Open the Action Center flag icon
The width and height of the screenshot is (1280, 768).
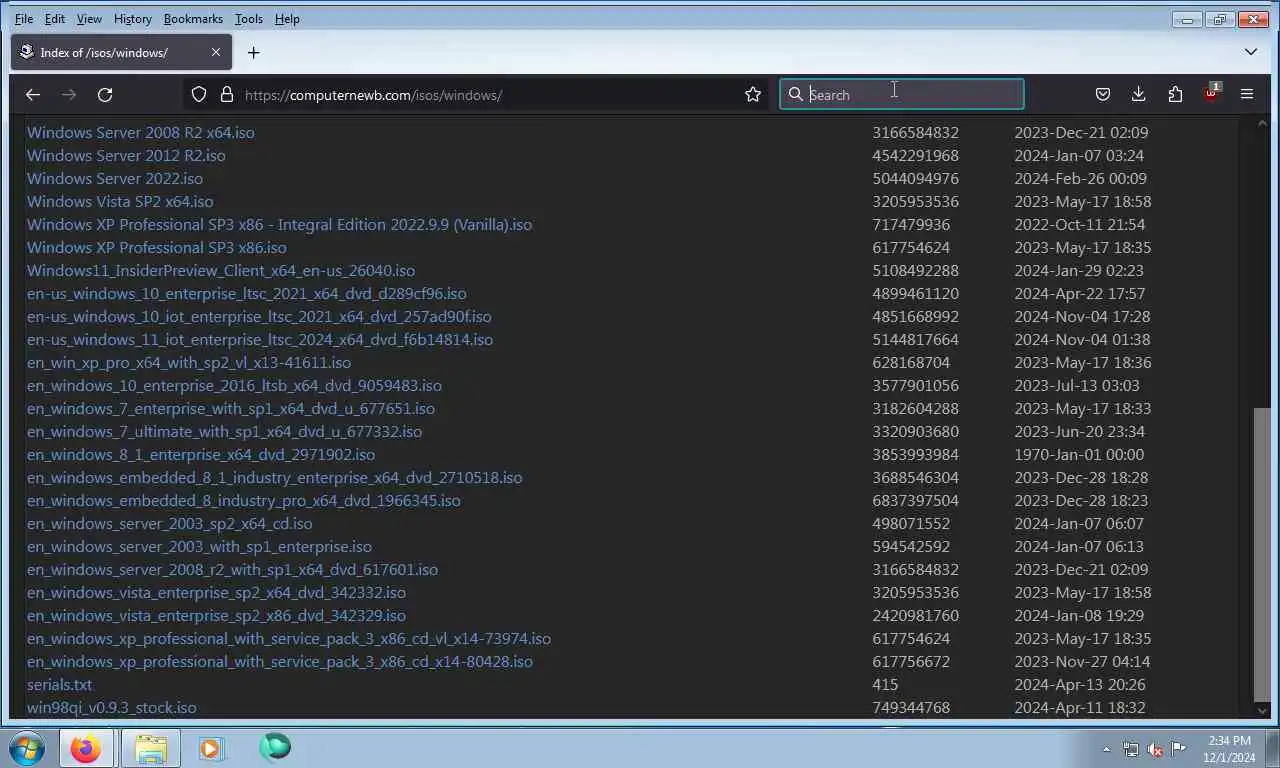(1179, 749)
